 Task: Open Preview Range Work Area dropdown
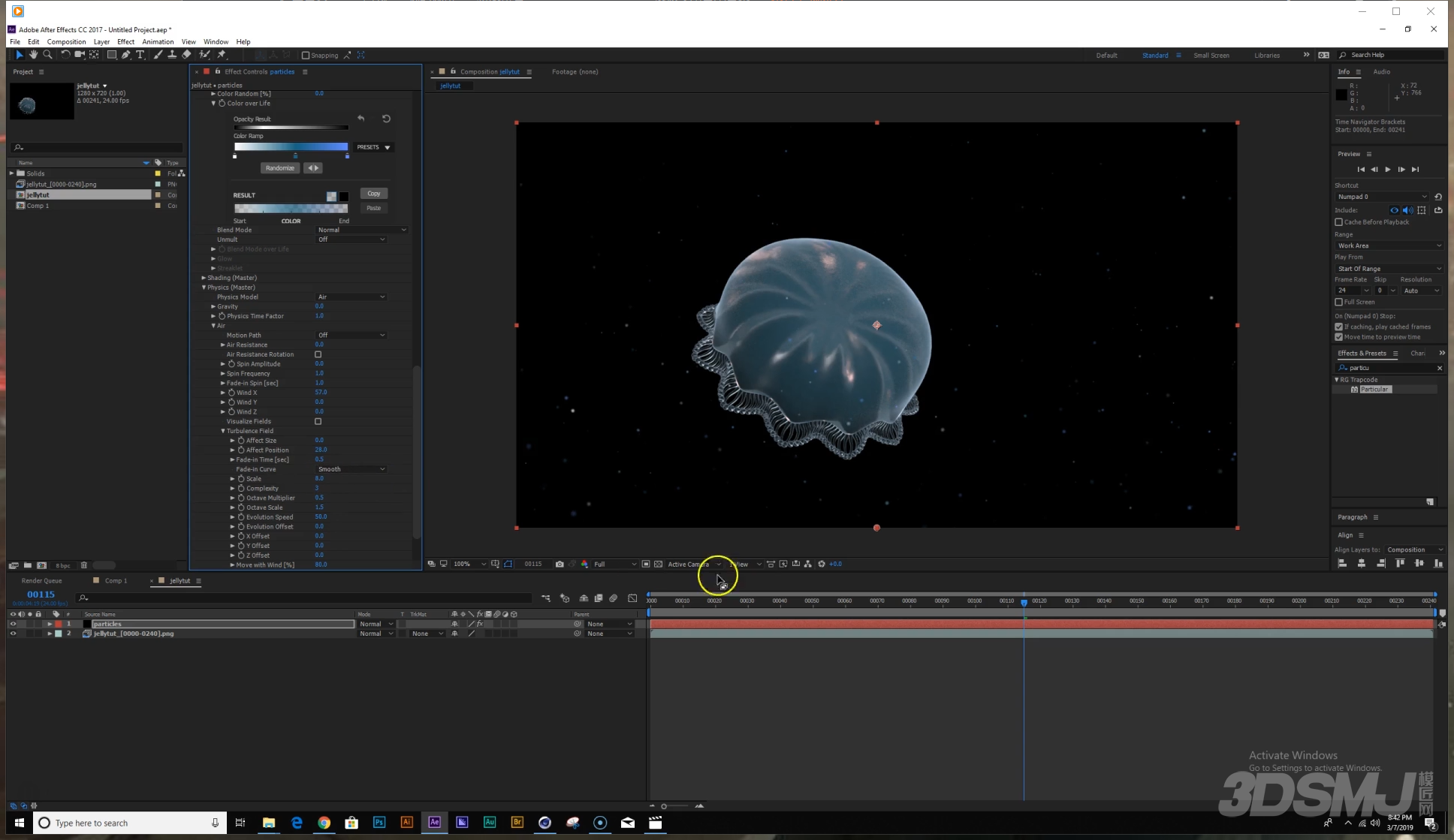tap(1389, 245)
